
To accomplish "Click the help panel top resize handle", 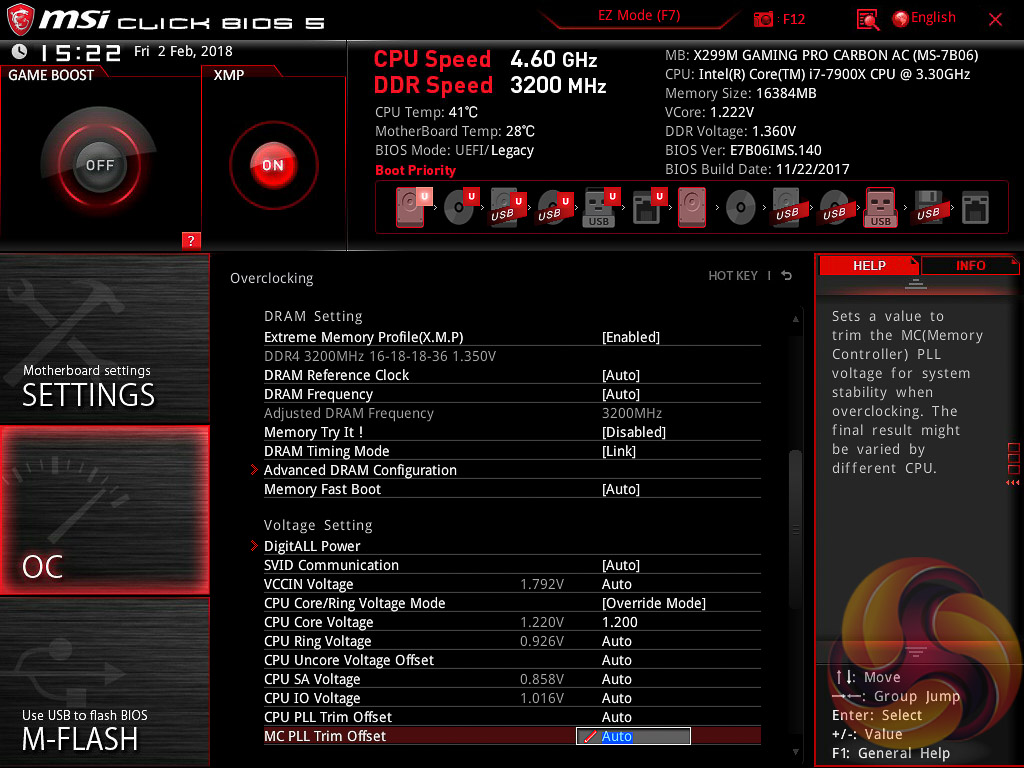I will pyautogui.click(x=916, y=283).
